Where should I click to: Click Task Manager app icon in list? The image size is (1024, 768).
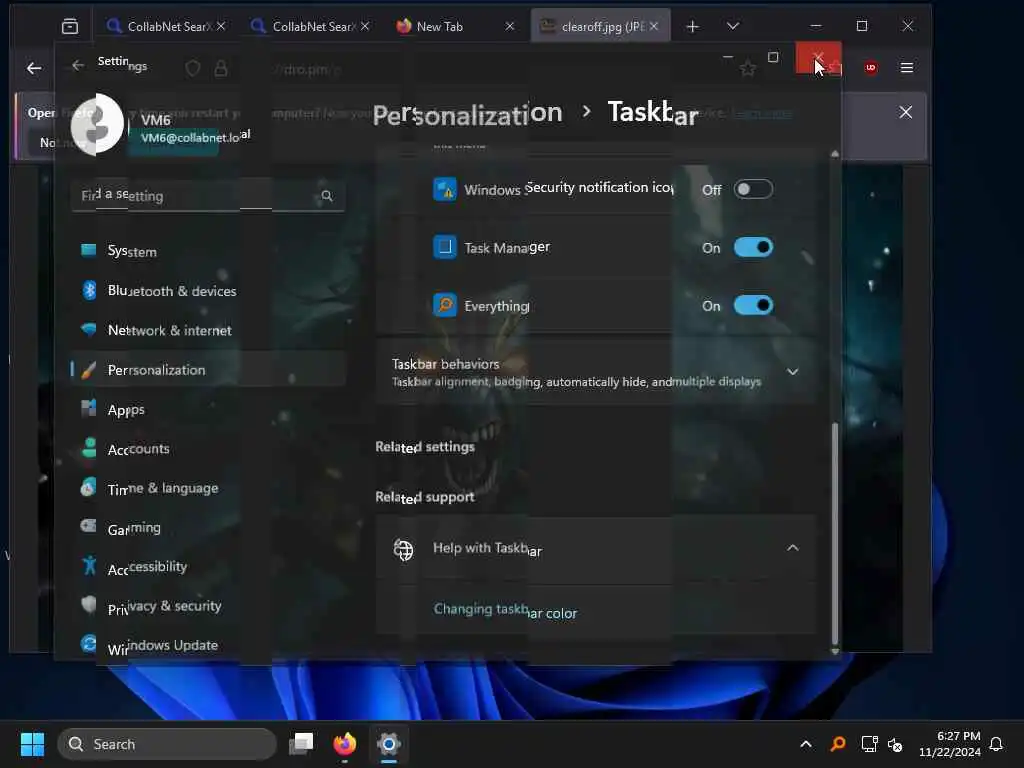(445, 247)
